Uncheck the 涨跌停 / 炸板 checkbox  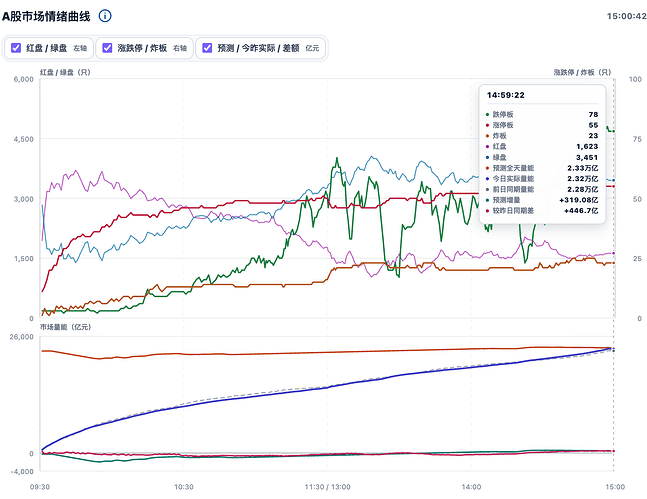tap(107, 48)
